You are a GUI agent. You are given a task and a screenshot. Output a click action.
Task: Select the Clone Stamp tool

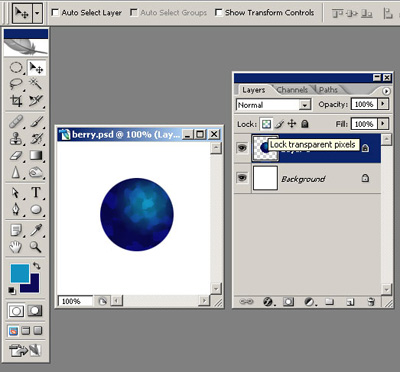(x=16, y=139)
